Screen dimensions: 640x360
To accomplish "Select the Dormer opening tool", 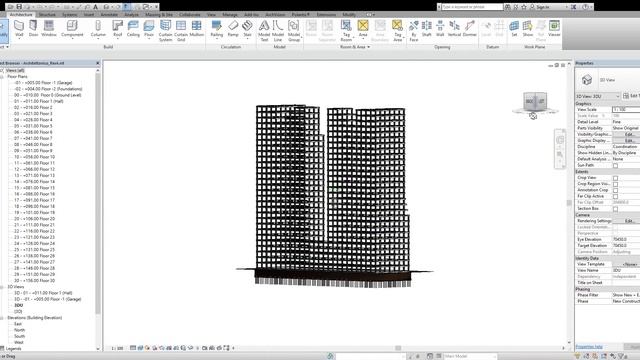I will click(470, 29).
